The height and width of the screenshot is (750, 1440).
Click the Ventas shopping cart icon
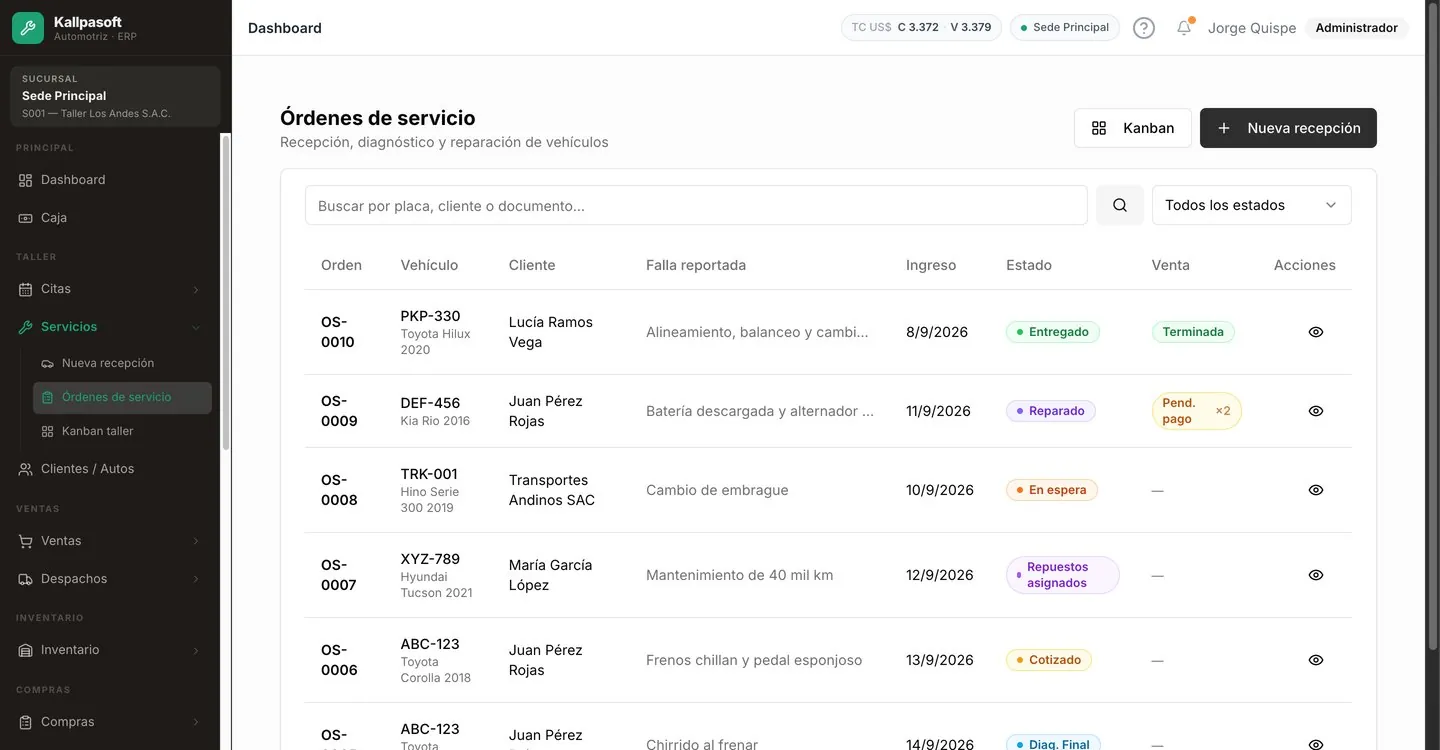point(26,541)
